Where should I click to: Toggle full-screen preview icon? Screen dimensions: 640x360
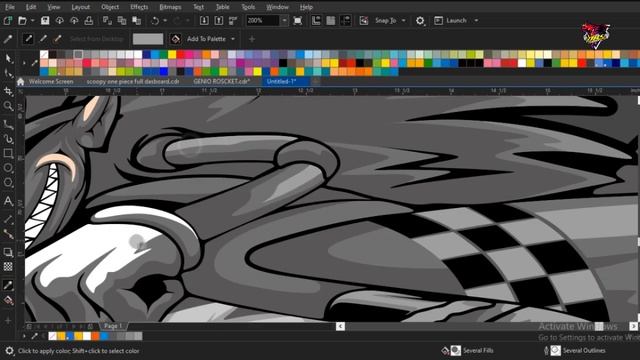pos(298,20)
